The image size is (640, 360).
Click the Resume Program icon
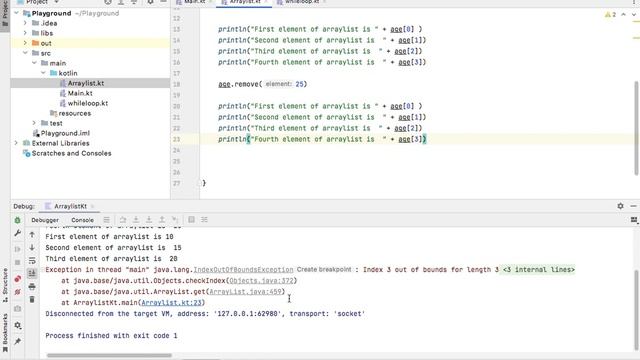(17, 249)
